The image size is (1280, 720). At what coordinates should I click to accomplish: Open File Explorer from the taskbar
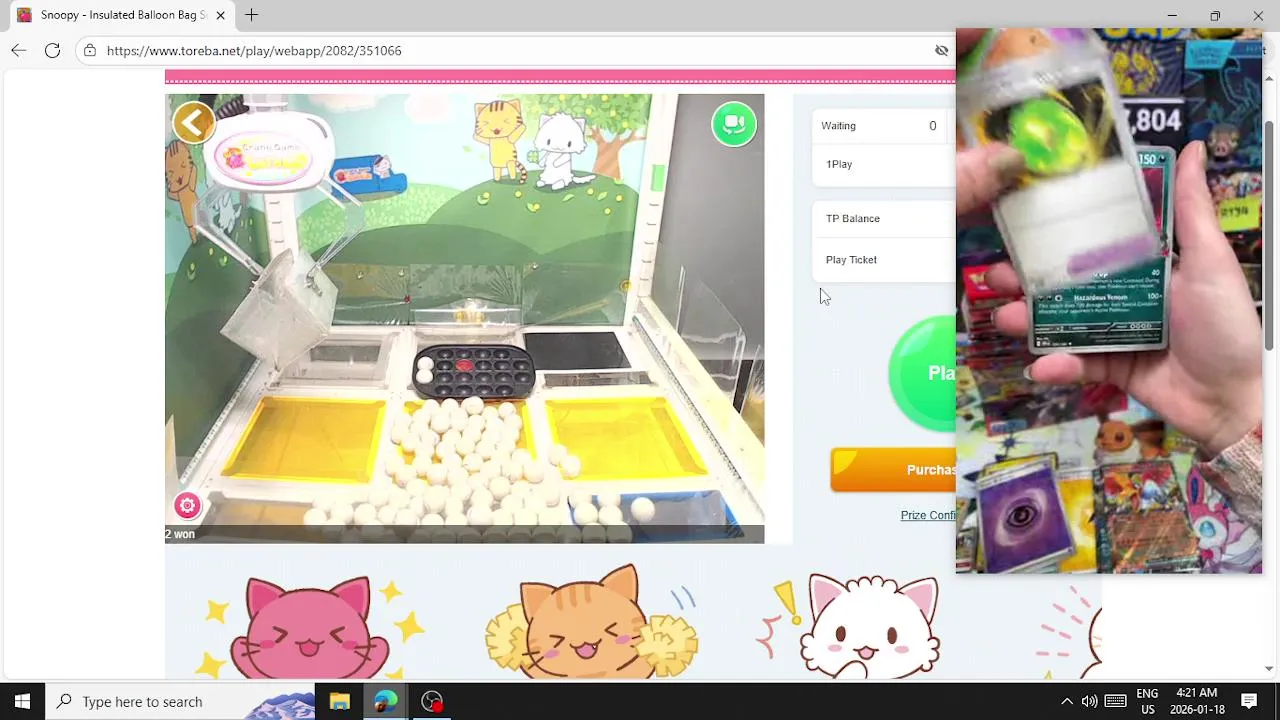340,701
